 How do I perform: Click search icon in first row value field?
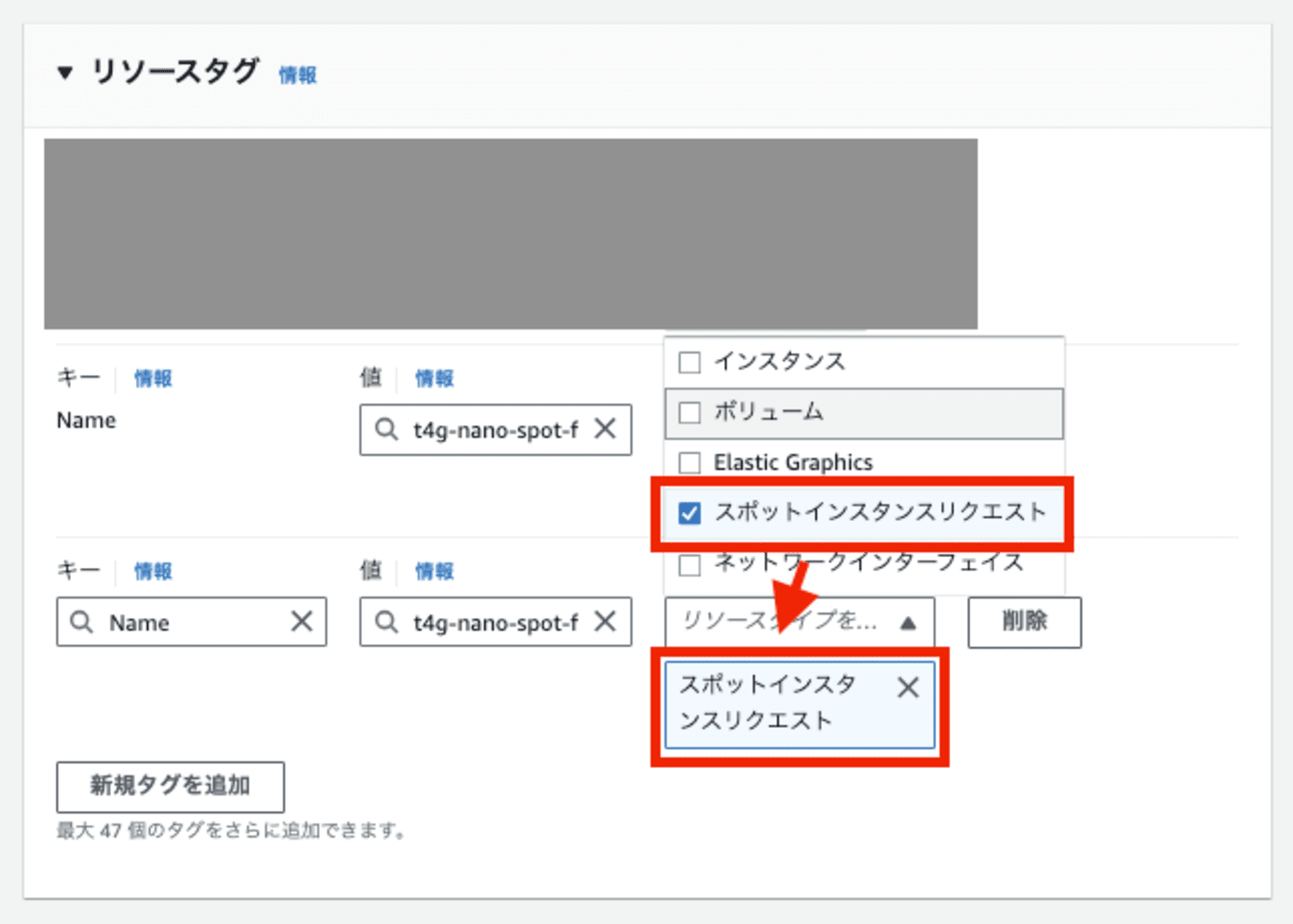(x=386, y=429)
